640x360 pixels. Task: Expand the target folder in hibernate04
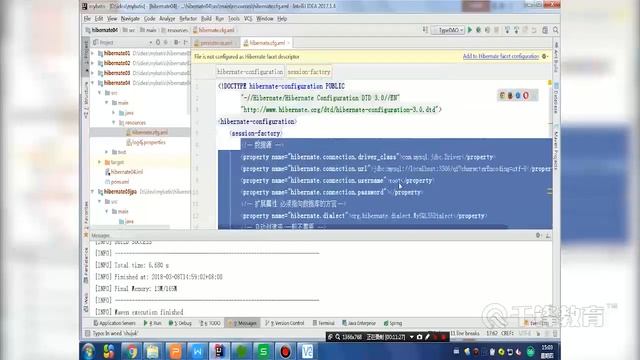(x=99, y=162)
